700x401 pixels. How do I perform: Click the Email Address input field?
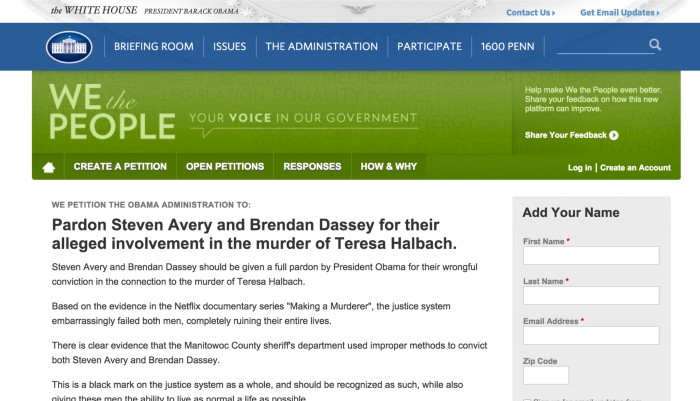(x=591, y=335)
